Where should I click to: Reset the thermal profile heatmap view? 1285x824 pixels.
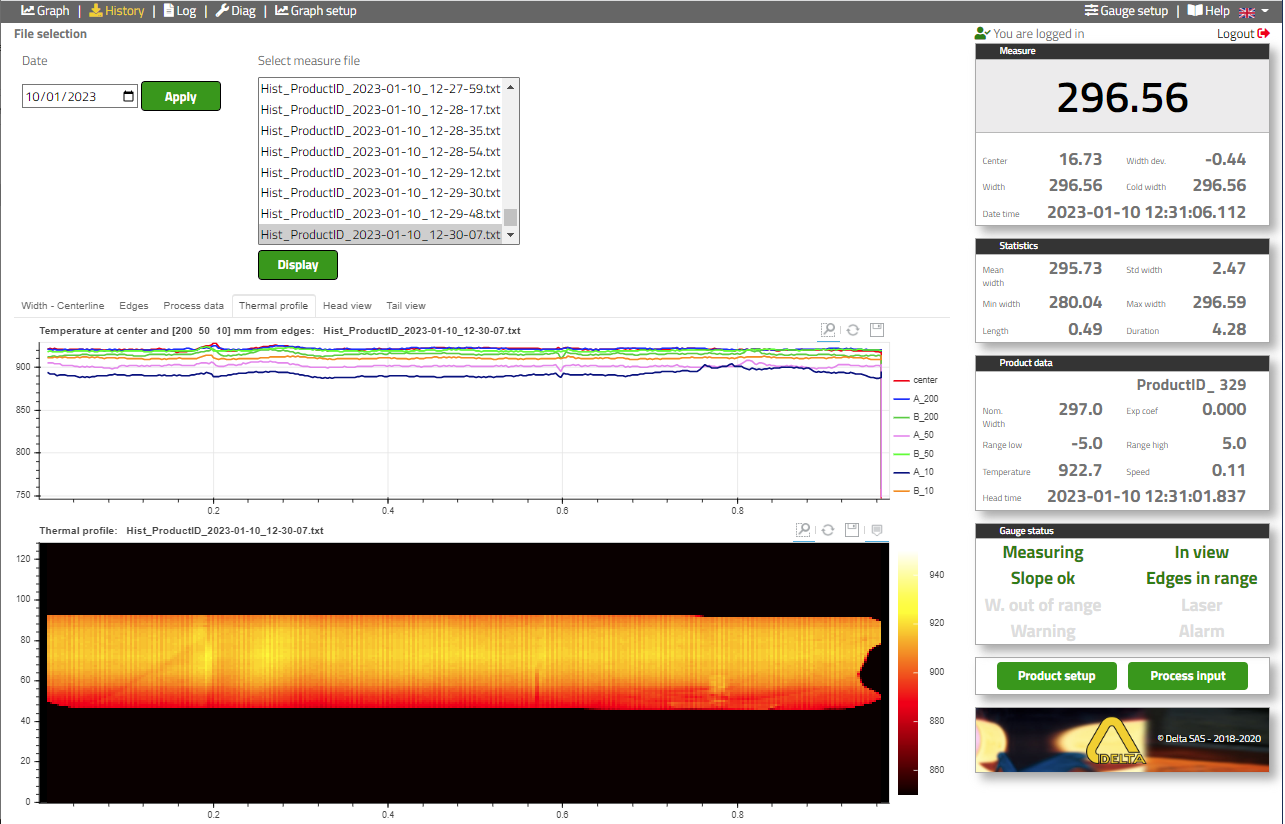(x=827, y=530)
